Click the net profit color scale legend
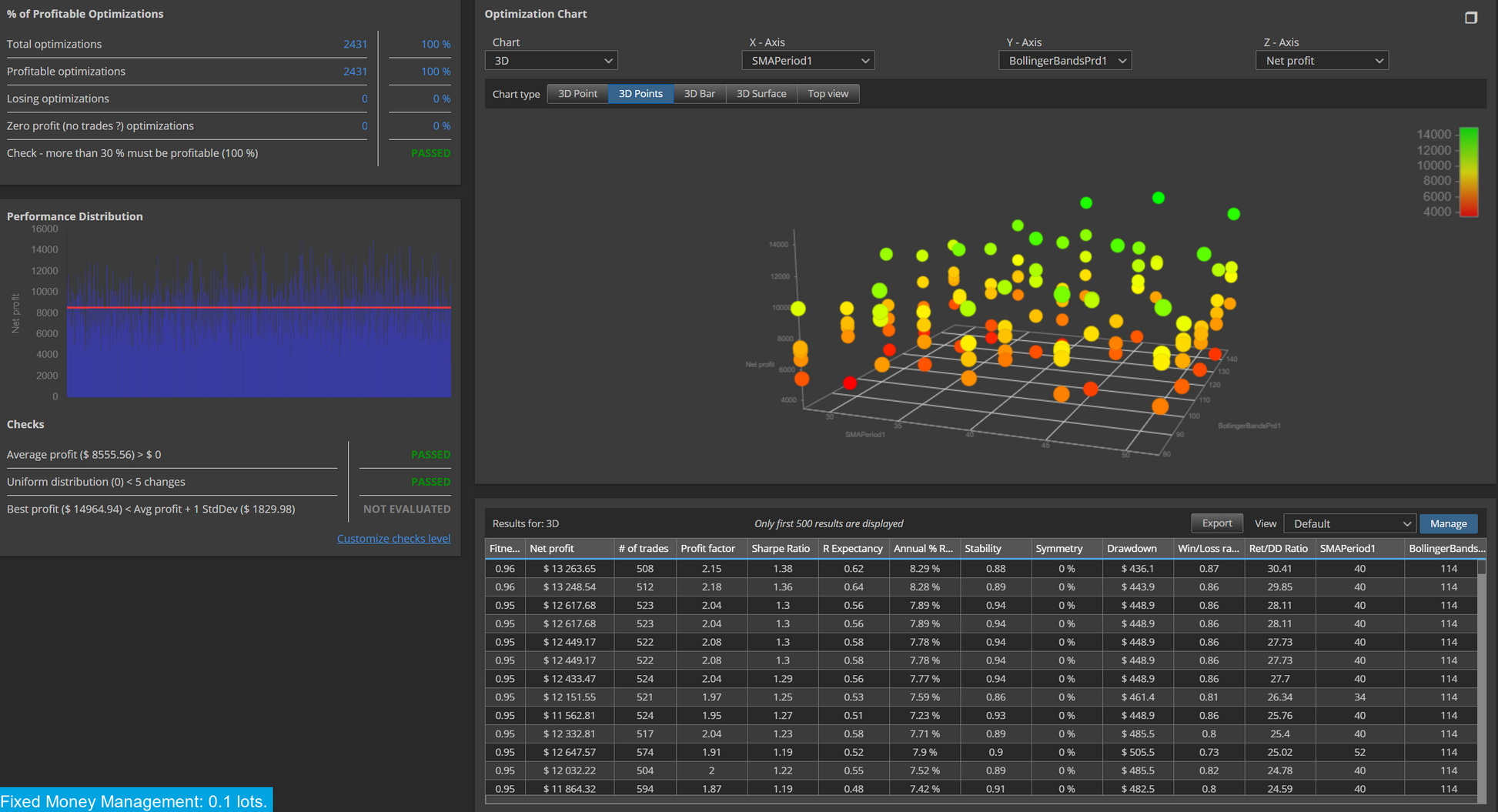This screenshot has width=1498, height=812. click(x=1469, y=172)
